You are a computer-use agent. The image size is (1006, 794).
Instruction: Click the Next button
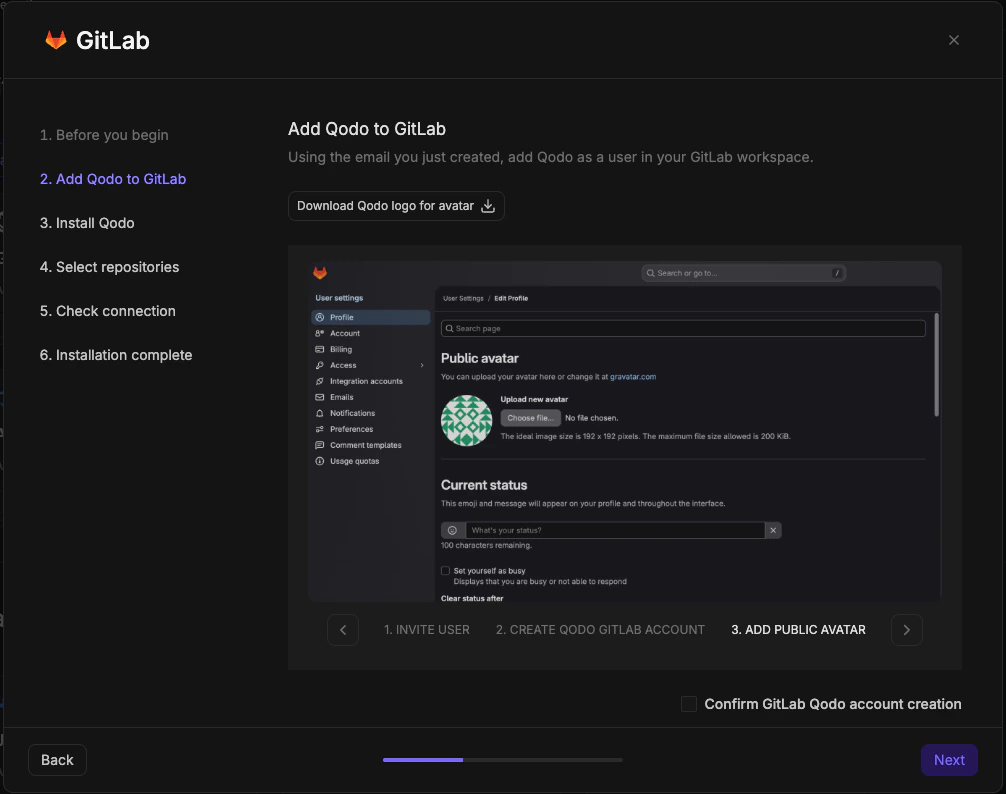[949, 760]
